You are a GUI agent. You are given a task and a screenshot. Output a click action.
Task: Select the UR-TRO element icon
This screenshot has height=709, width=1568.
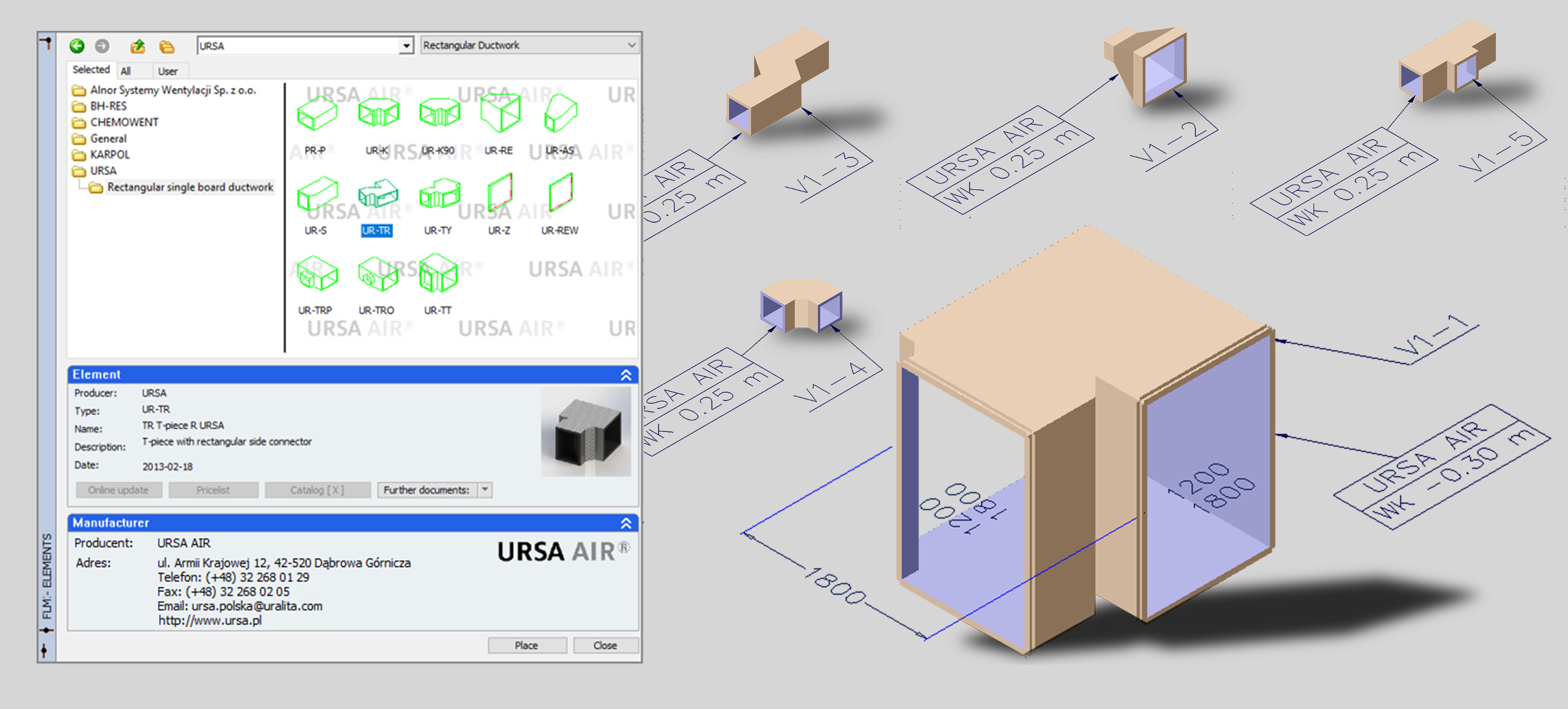point(377,274)
